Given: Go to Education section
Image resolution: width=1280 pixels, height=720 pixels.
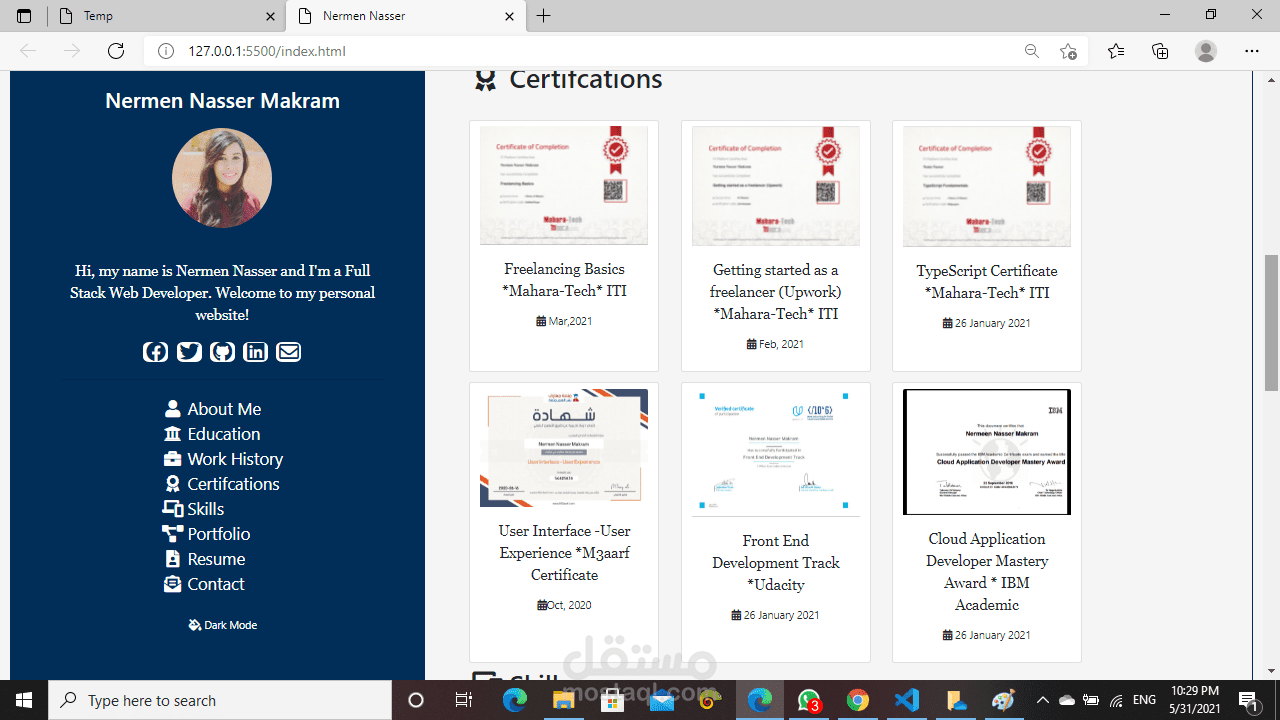Looking at the screenshot, I should pyautogui.click(x=212, y=434).
